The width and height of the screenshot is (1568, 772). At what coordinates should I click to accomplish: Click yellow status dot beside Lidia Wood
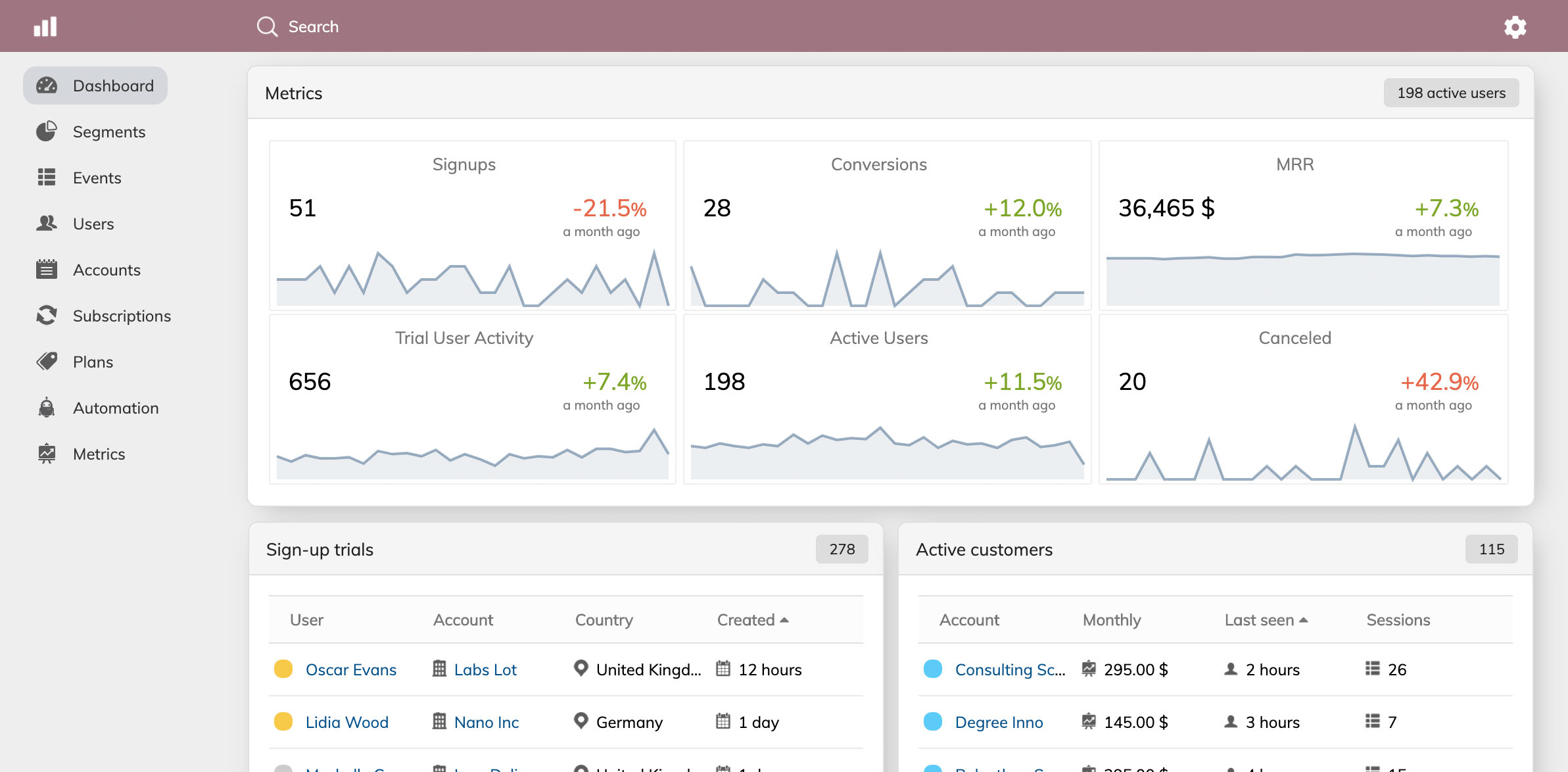tap(283, 722)
